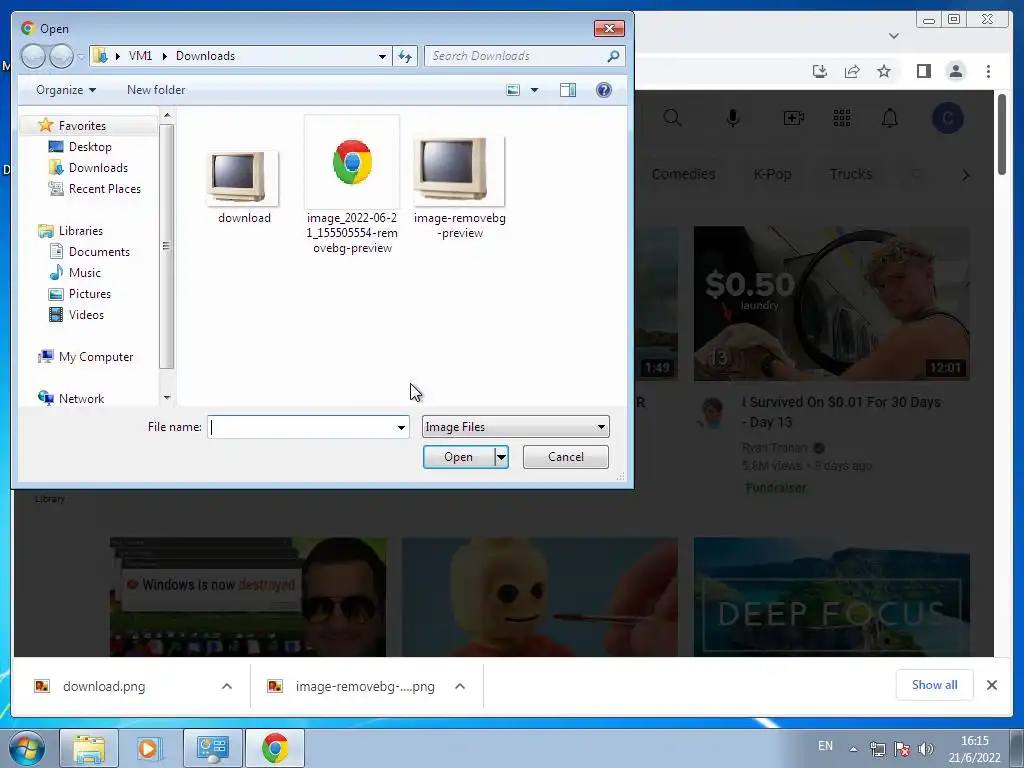1024x768 pixels.
Task: Select the K-Pop filter chip
Action: pos(773,174)
